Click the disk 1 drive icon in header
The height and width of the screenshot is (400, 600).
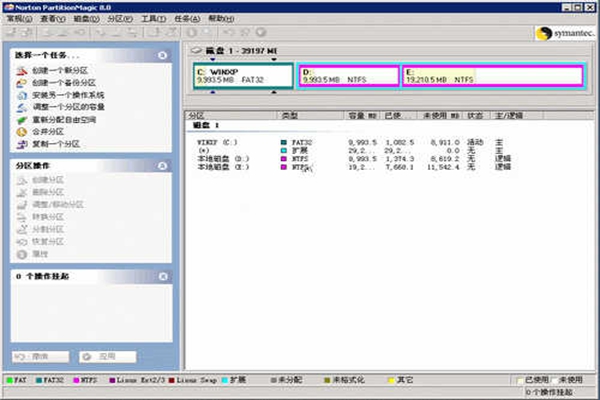(195, 48)
